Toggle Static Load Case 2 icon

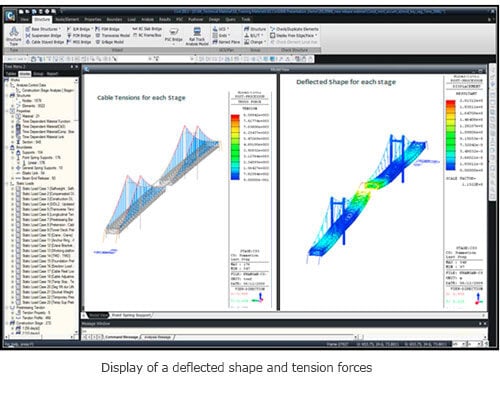(x=19, y=194)
